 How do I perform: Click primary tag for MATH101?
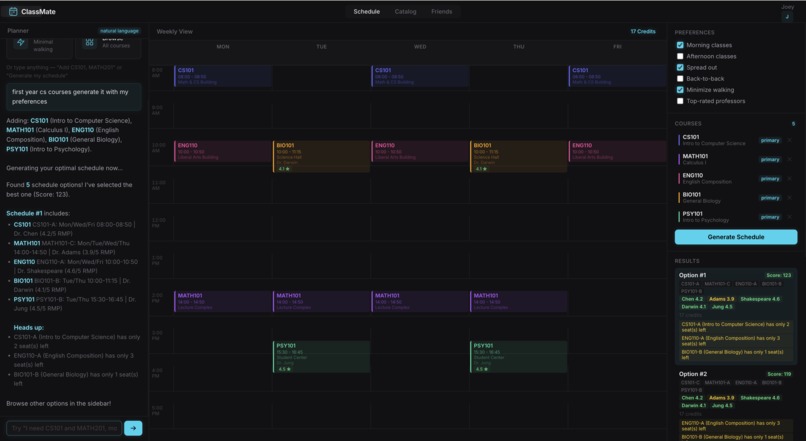[770, 159]
